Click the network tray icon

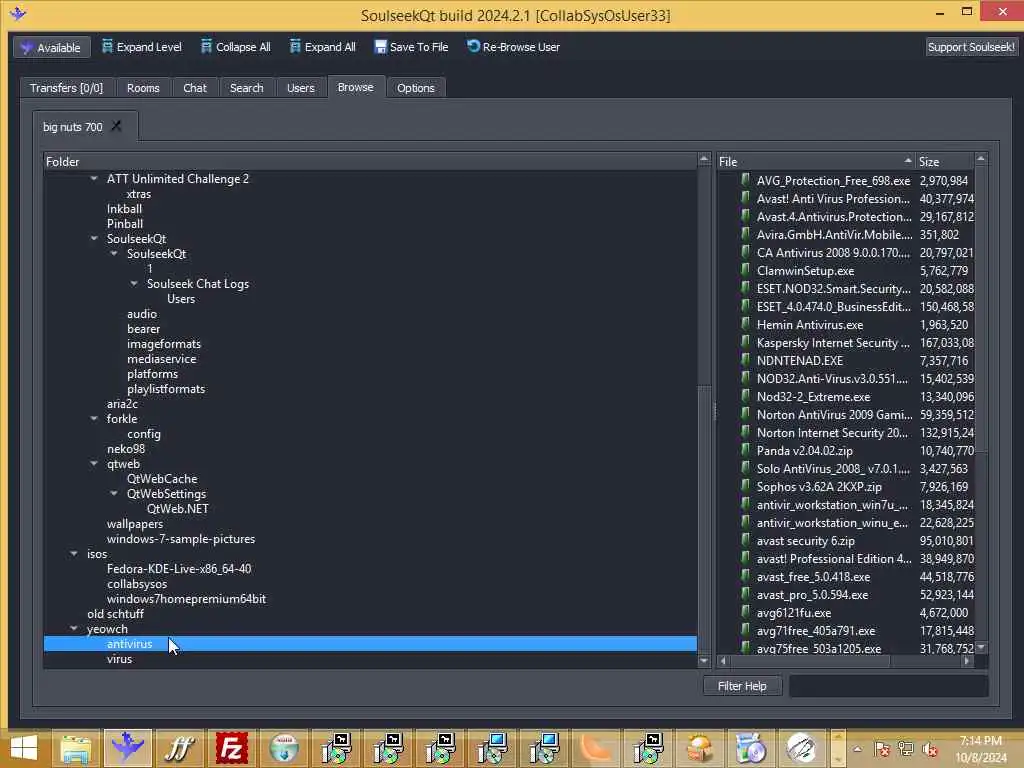pos(906,749)
